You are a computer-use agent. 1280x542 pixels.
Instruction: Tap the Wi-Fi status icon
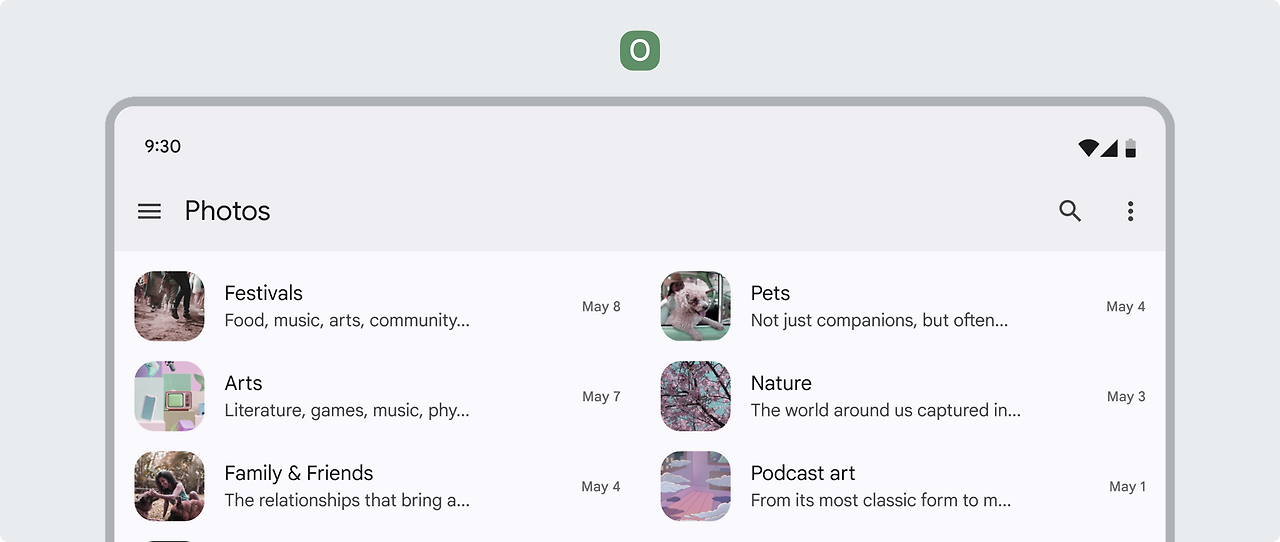click(x=1088, y=148)
